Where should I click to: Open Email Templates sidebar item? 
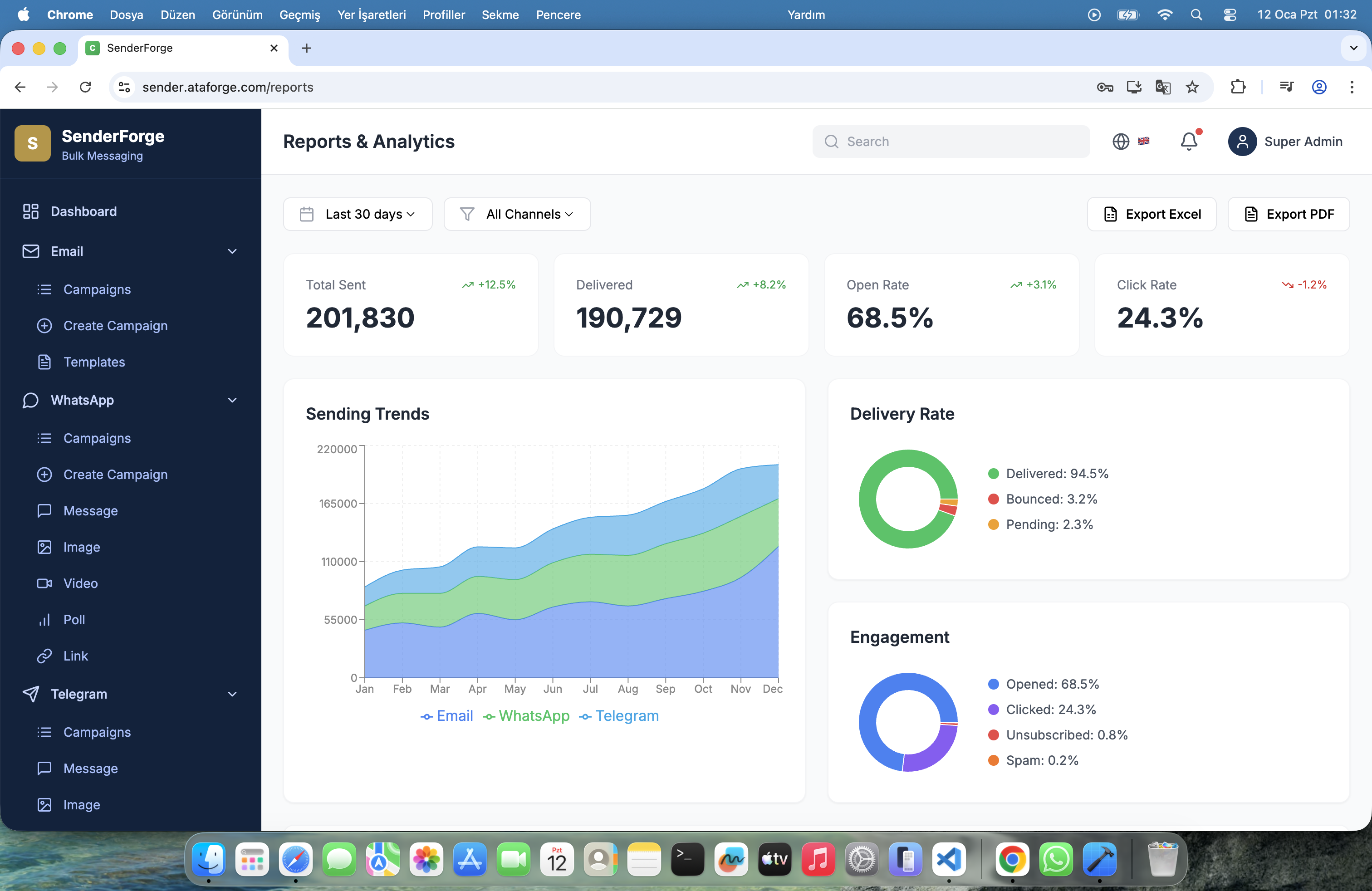click(94, 362)
